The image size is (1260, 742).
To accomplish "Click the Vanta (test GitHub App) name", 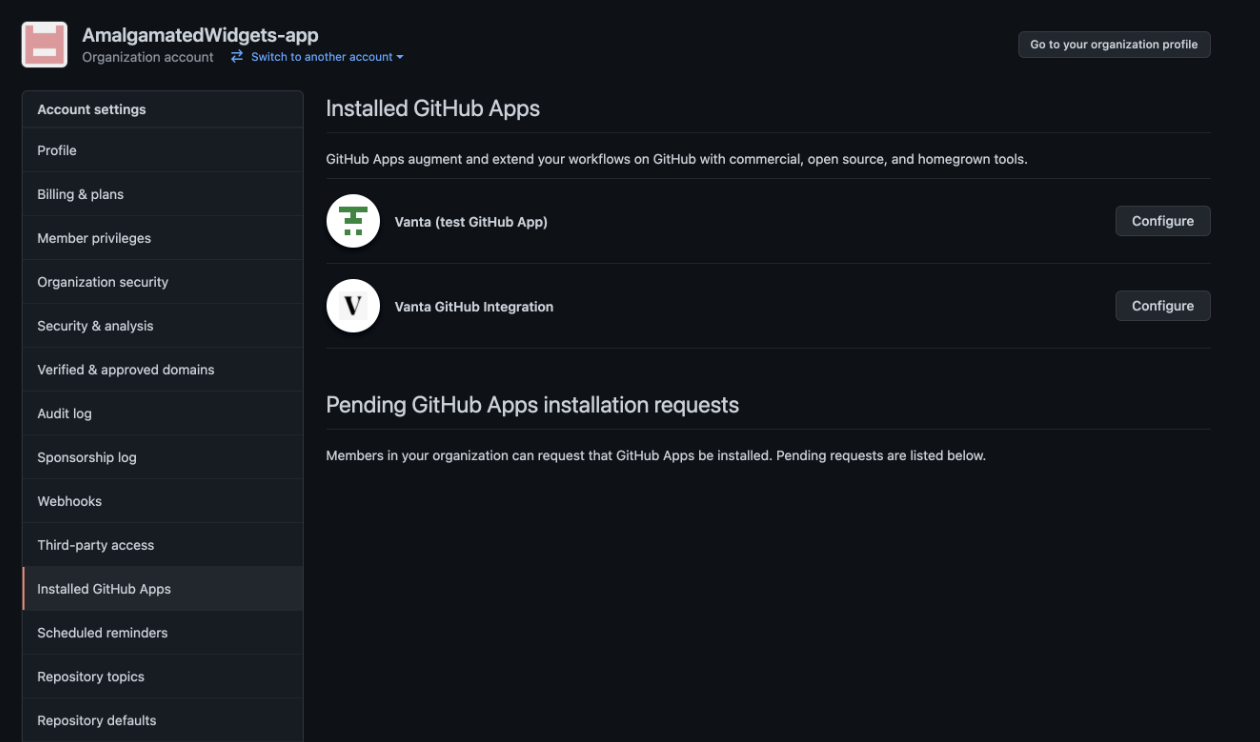I will pyautogui.click(x=471, y=222).
